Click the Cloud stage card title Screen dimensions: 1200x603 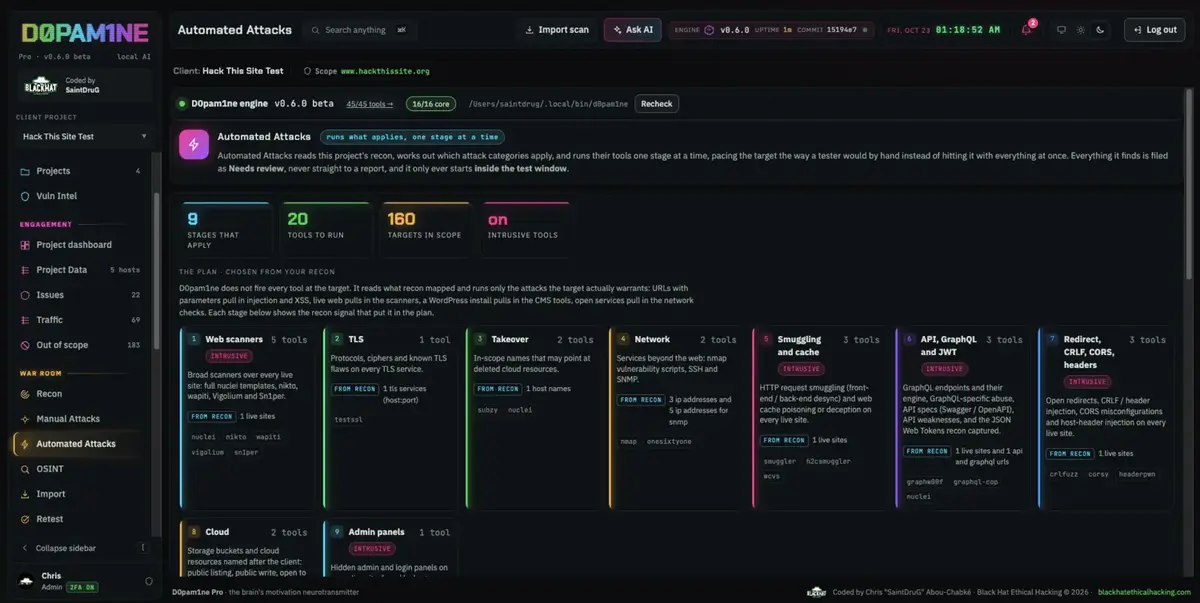pos(217,532)
